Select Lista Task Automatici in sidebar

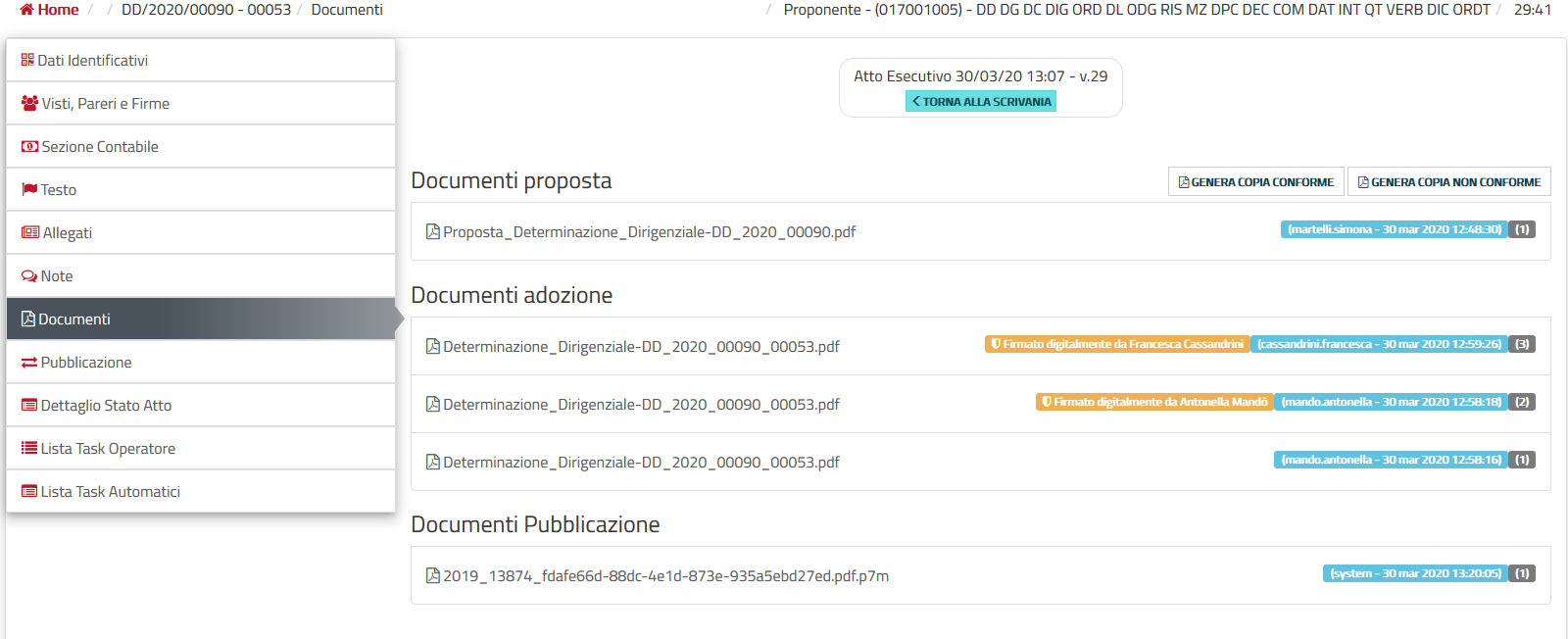click(110, 492)
